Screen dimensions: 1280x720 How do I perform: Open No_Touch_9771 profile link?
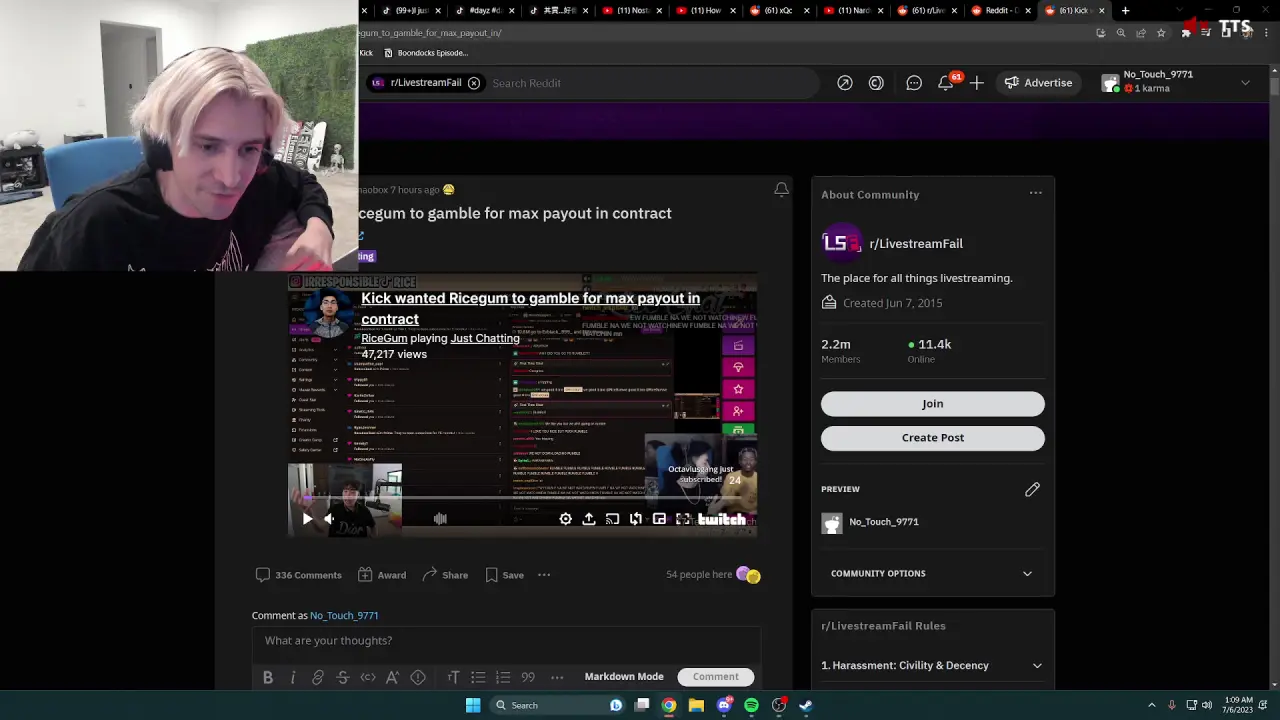tap(344, 615)
